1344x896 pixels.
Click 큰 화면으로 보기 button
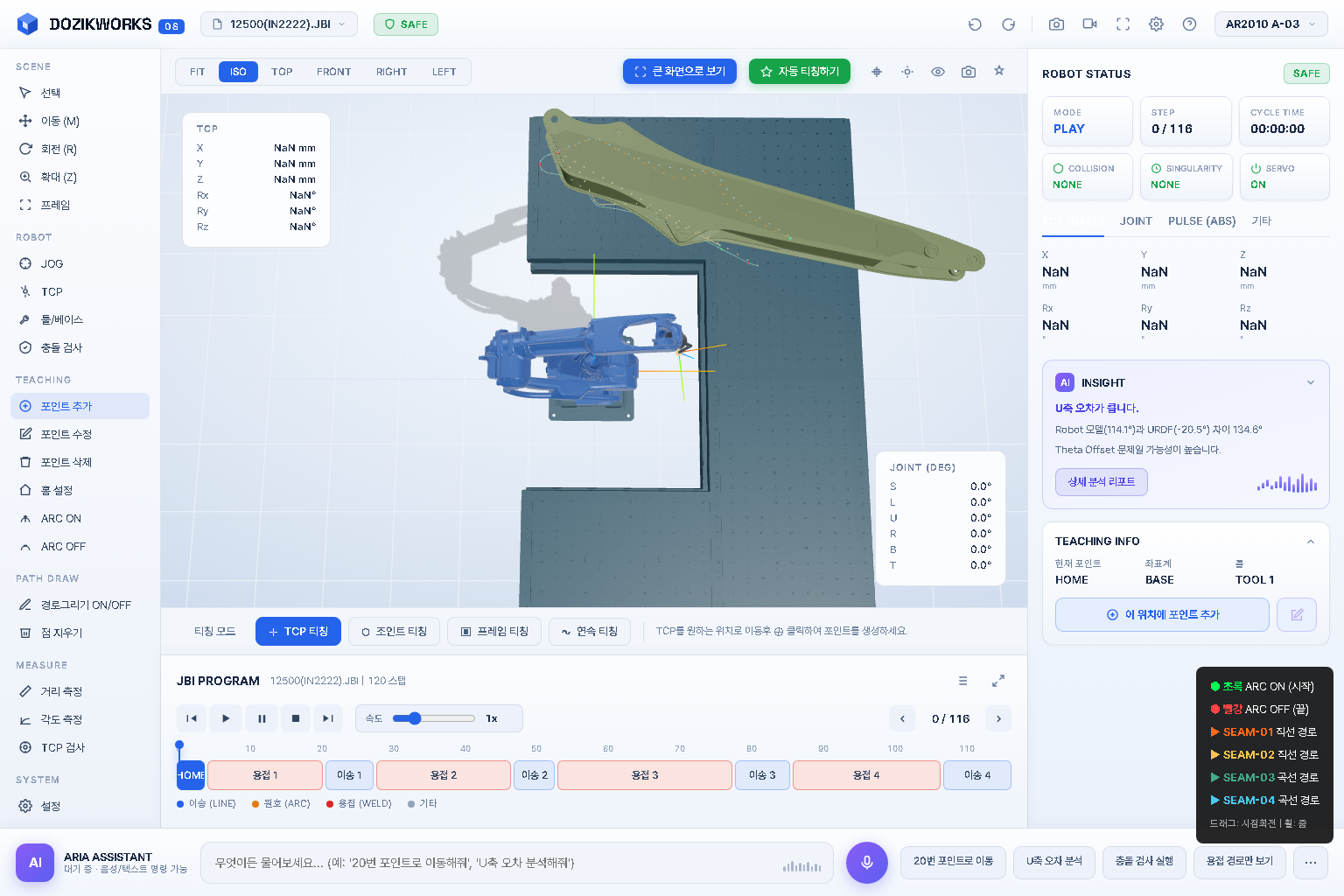click(680, 72)
